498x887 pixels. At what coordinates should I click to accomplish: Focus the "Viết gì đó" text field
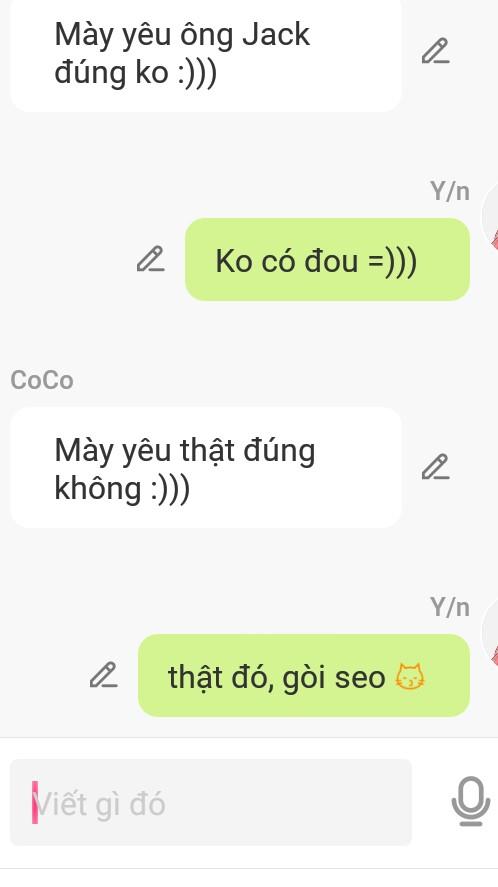211,802
